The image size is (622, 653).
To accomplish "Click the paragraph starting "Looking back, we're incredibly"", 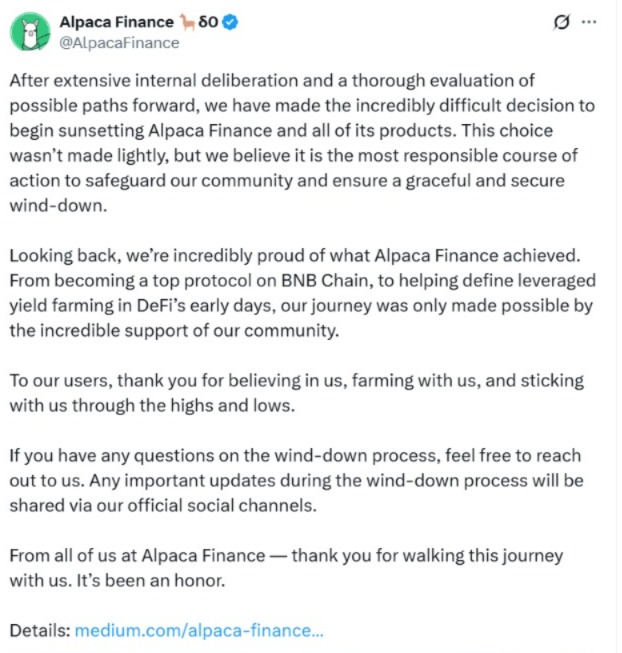I will coord(300,293).
